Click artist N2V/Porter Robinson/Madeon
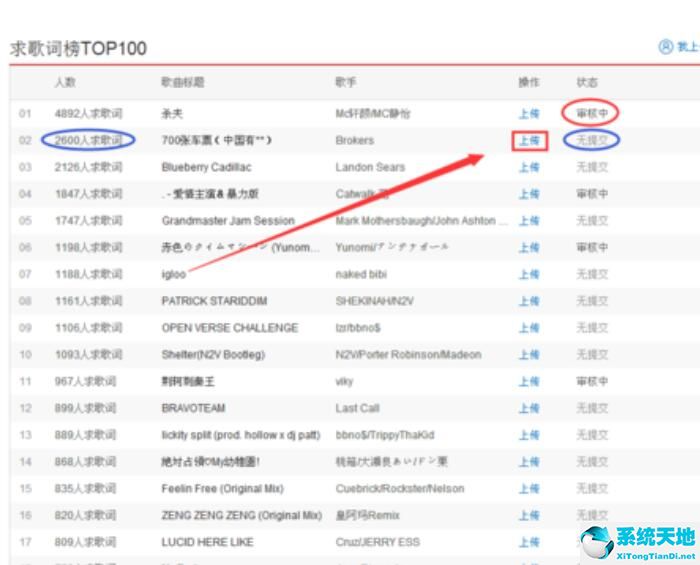This screenshot has height=565, width=700. click(x=408, y=354)
